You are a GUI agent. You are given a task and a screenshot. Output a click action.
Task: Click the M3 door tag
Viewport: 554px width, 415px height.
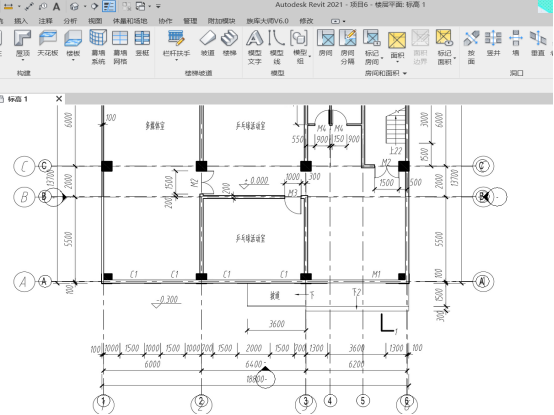pos(293,193)
